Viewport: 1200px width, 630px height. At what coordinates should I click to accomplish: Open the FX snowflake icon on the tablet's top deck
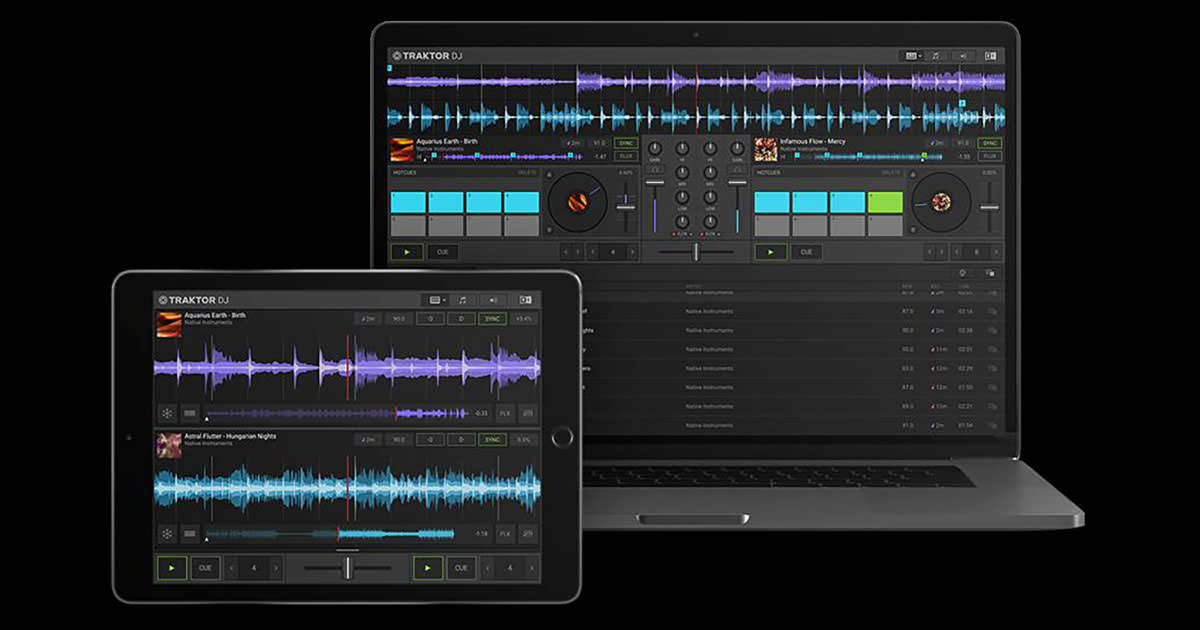coord(166,413)
